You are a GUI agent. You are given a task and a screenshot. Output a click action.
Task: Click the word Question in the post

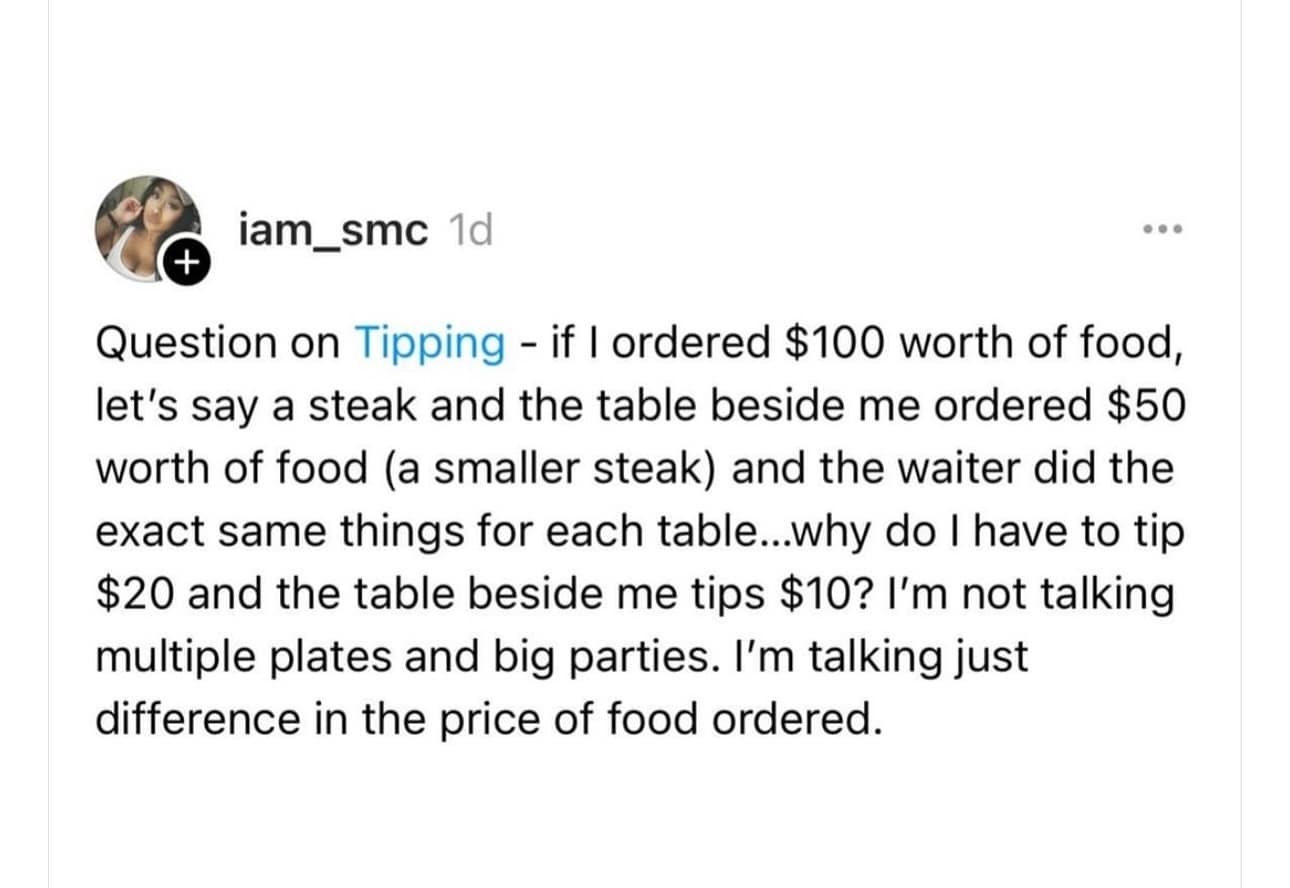[185, 343]
